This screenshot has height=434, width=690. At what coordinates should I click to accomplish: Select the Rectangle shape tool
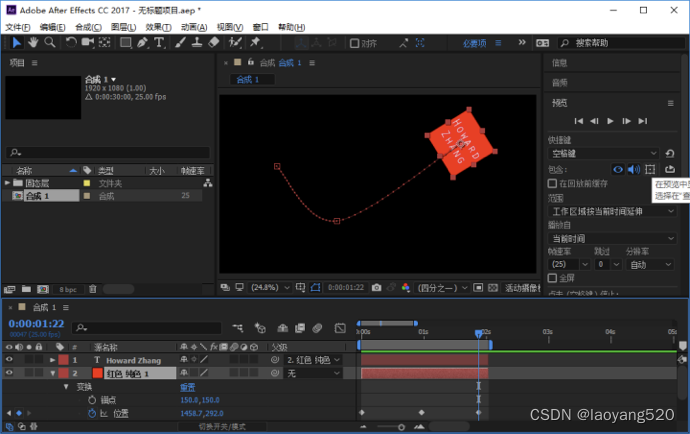click(126, 43)
